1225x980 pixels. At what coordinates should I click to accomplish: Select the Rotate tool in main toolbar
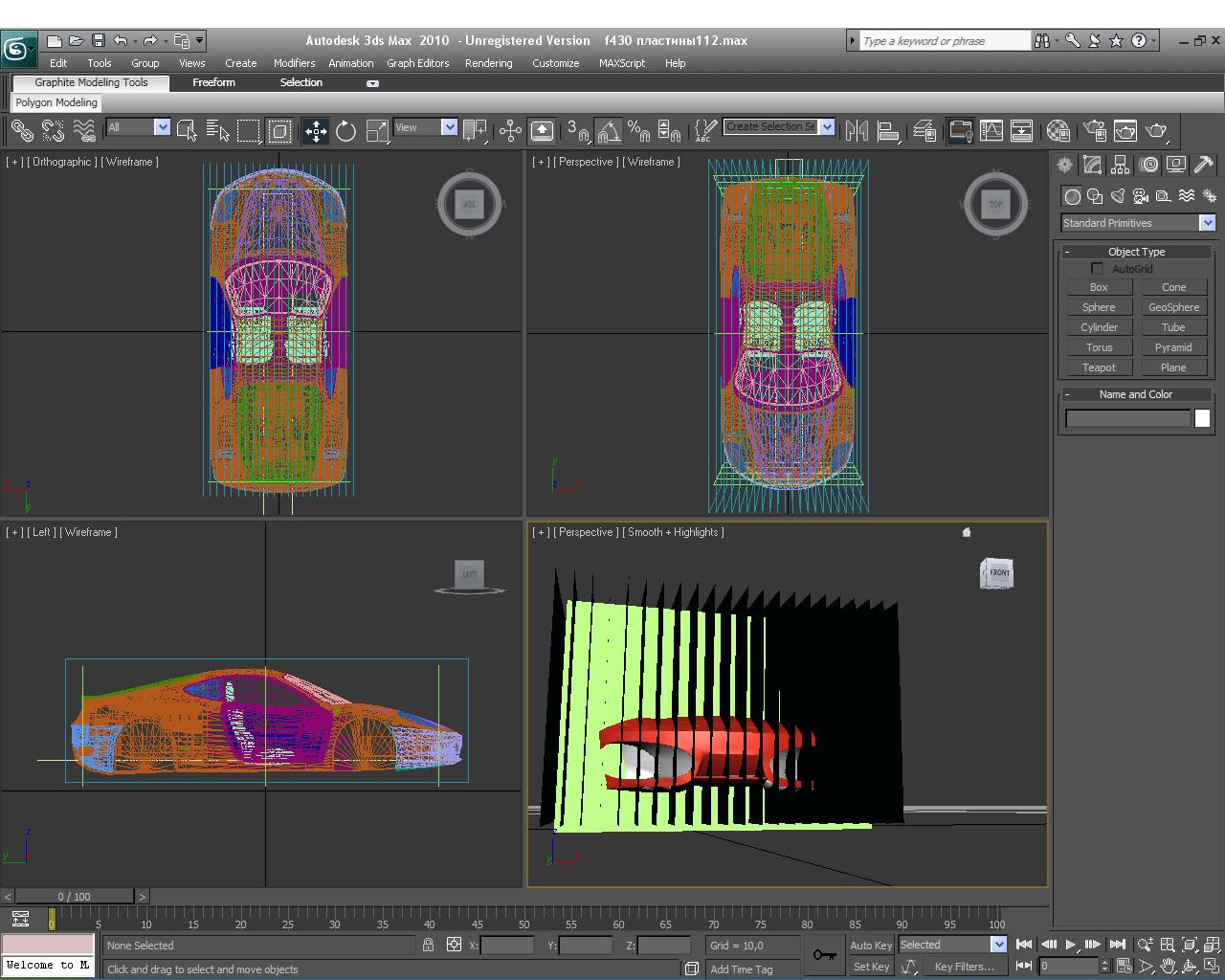point(345,131)
